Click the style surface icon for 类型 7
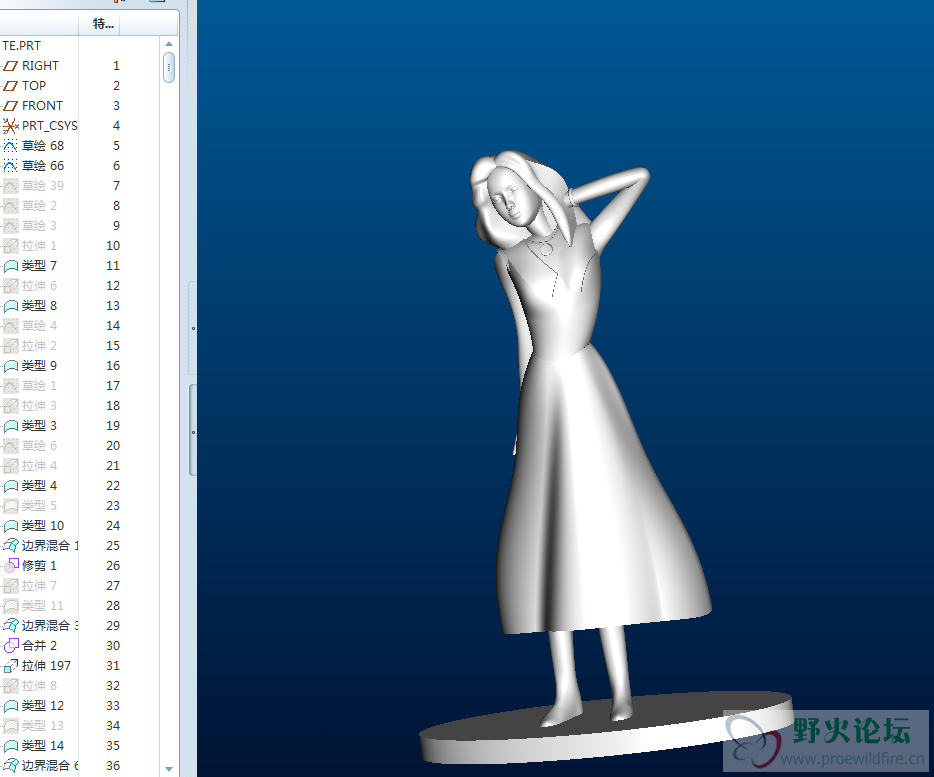This screenshot has width=934, height=777. (x=11, y=266)
